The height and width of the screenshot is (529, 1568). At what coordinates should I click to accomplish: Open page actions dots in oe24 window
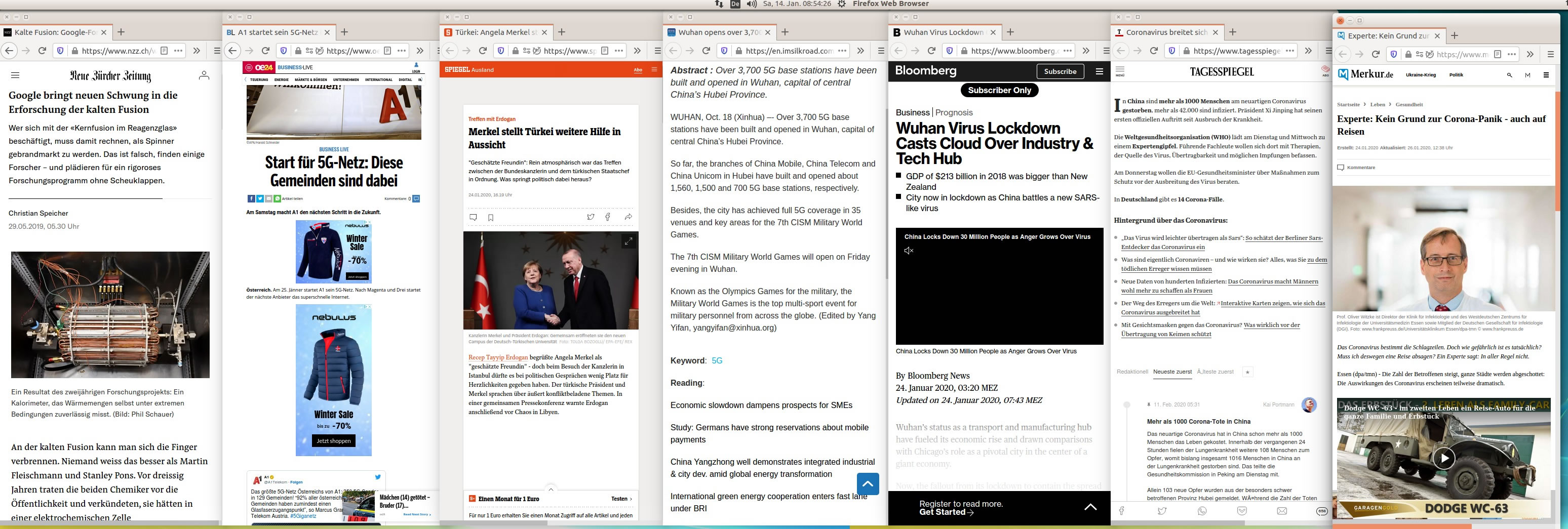[402, 51]
